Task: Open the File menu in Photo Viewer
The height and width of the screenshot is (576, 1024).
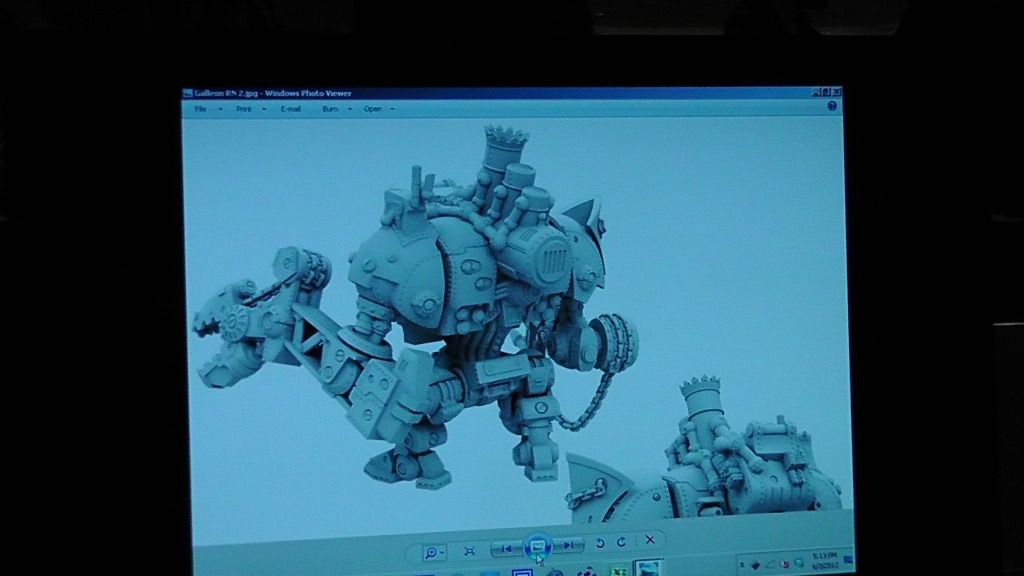Action: [x=200, y=109]
